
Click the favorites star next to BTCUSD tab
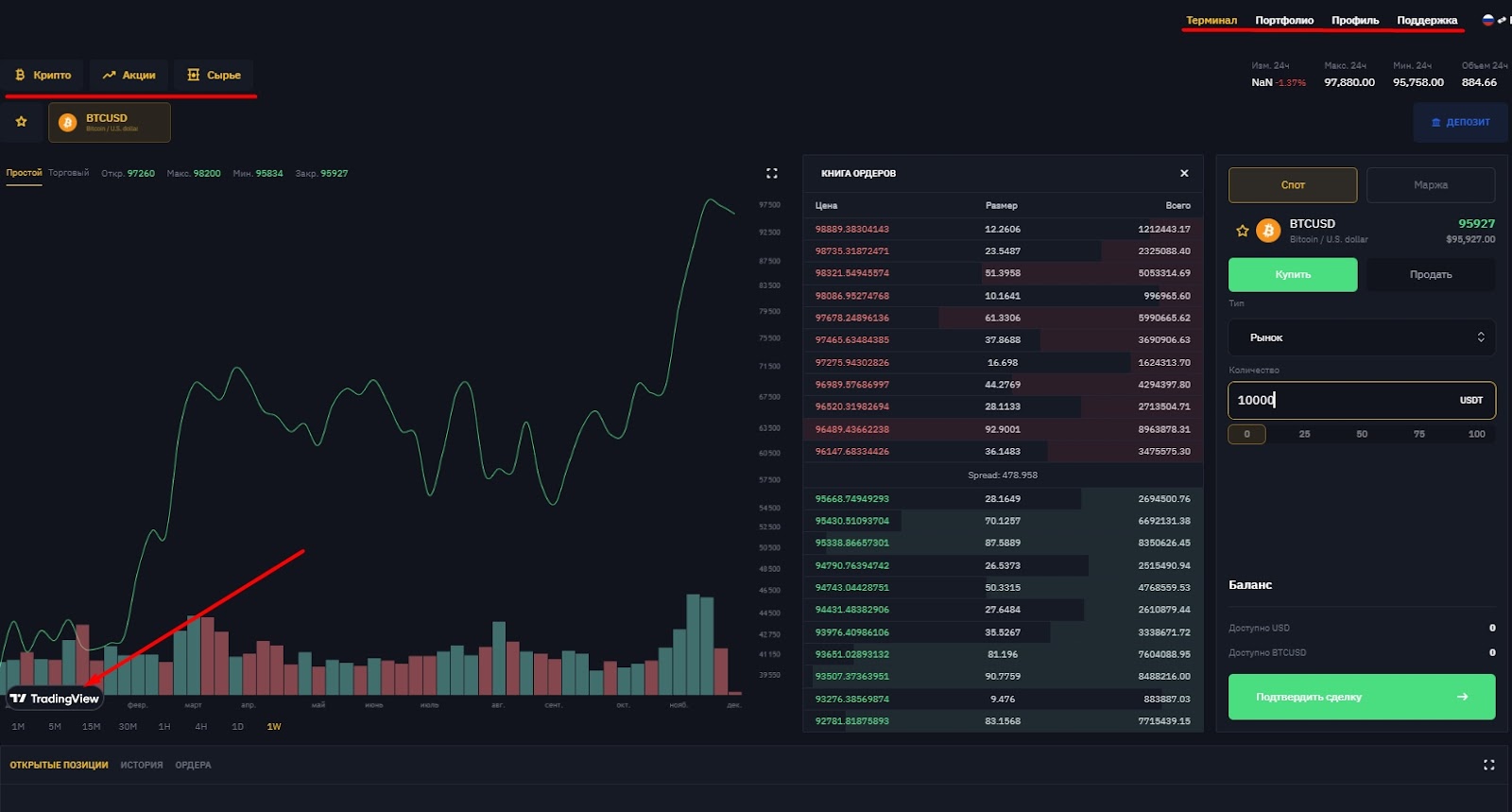tap(21, 122)
